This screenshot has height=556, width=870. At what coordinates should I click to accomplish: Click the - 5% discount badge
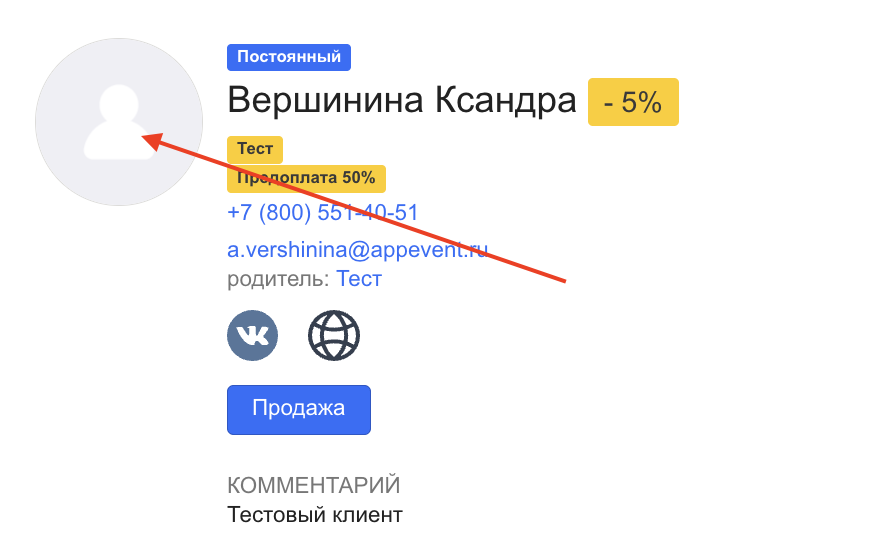click(x=633, y=102)
